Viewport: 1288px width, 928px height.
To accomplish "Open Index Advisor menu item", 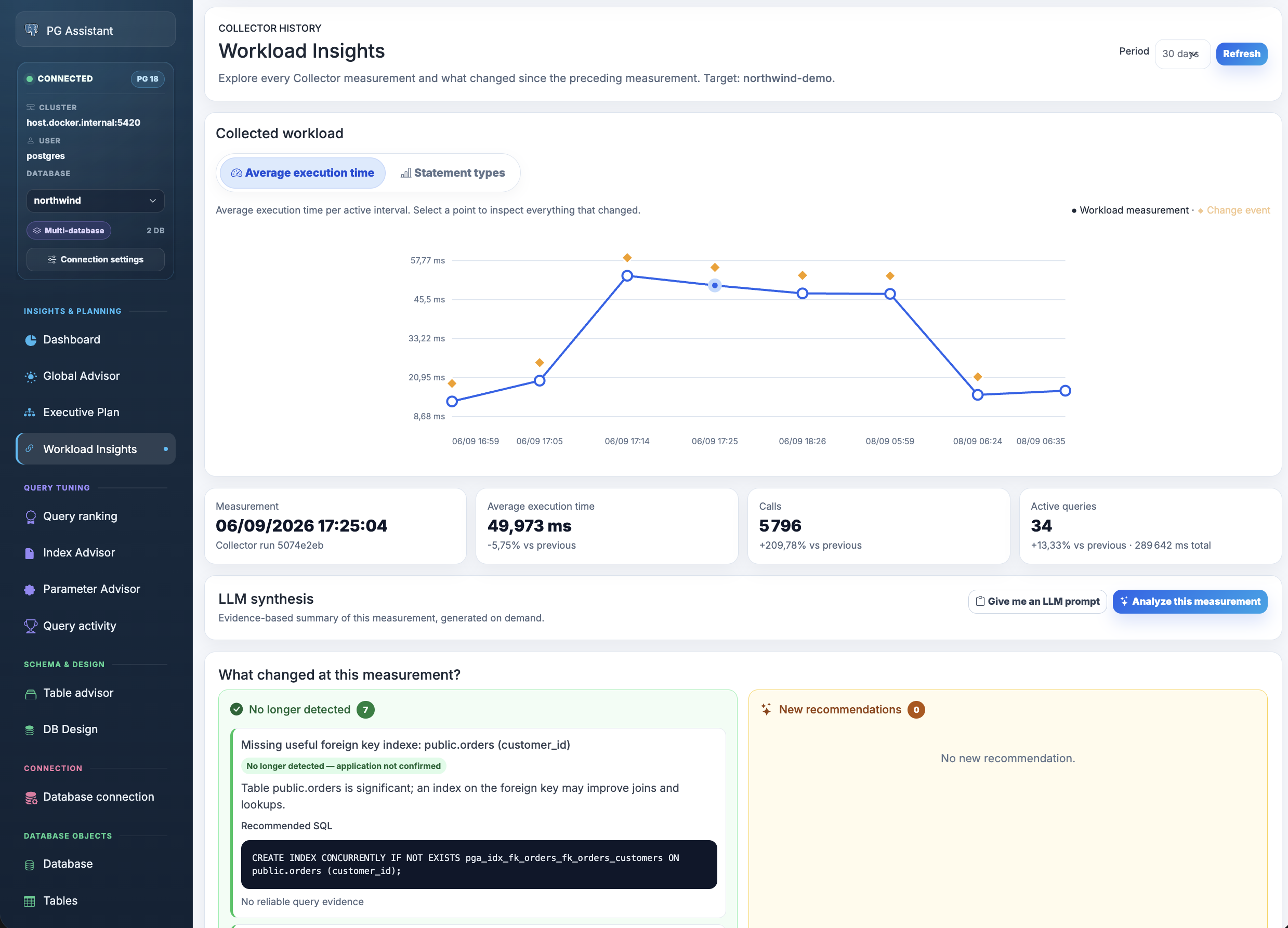I will point(96,553).
